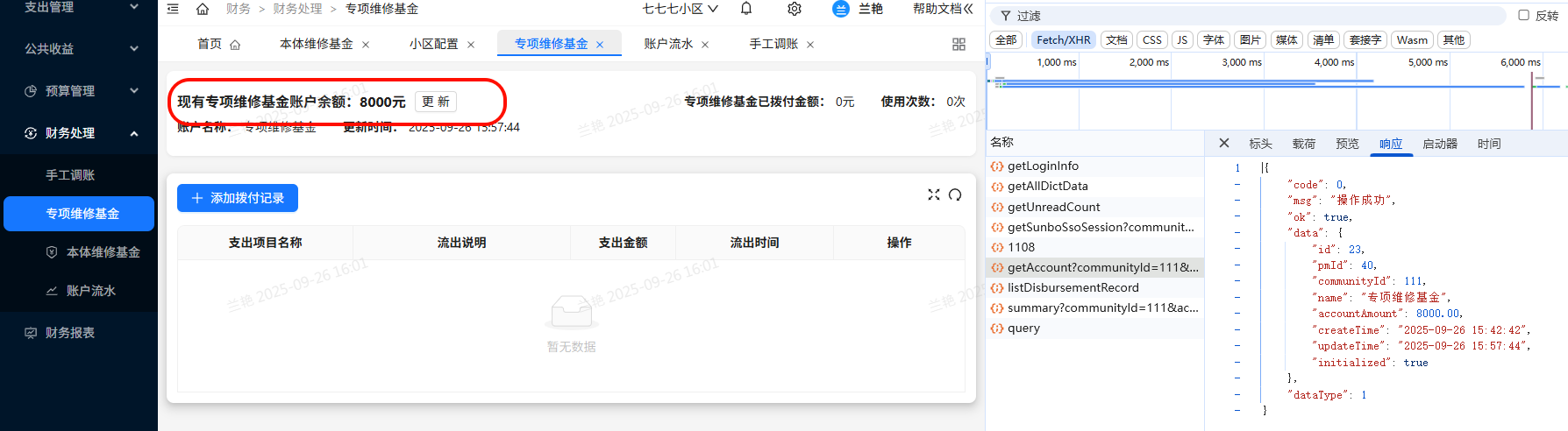This screenshot has height=431, width=1568.
Task: Select 清单 network filter
Action: 1323,39
